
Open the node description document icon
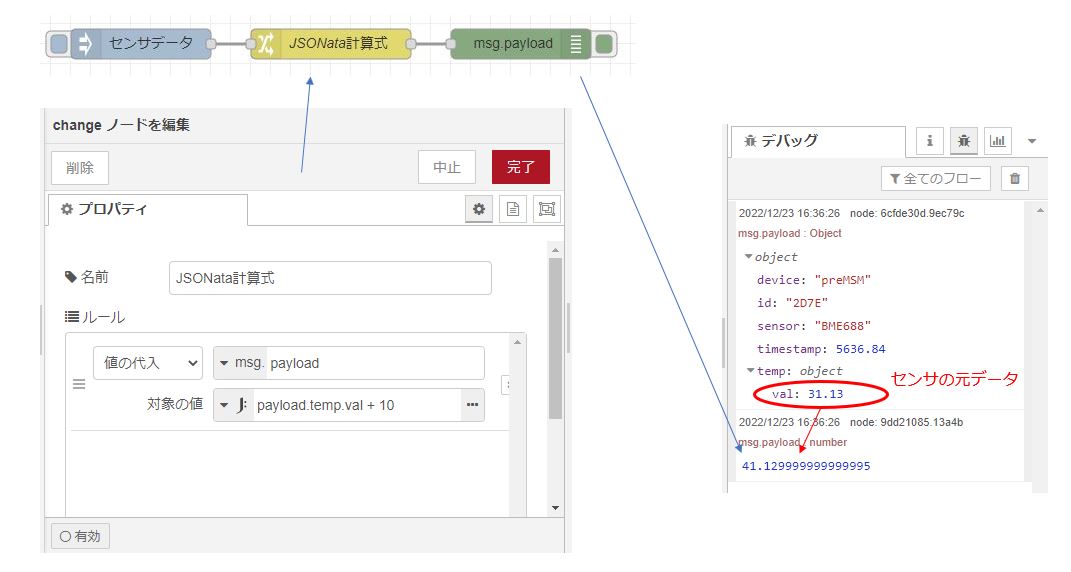click(x=513, y=209)
